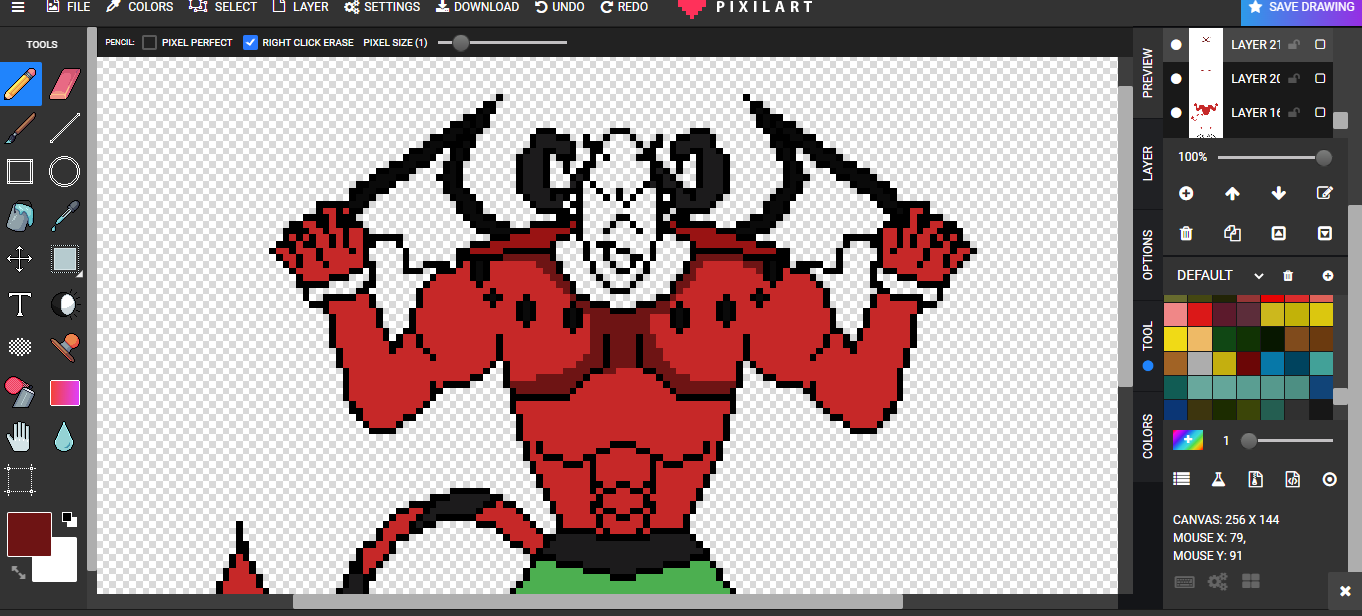The height and width of the screenshot is (616, 1362).
Task: Pick the Stamp tool
Action: pyautogui.click(x=64, y=348)
